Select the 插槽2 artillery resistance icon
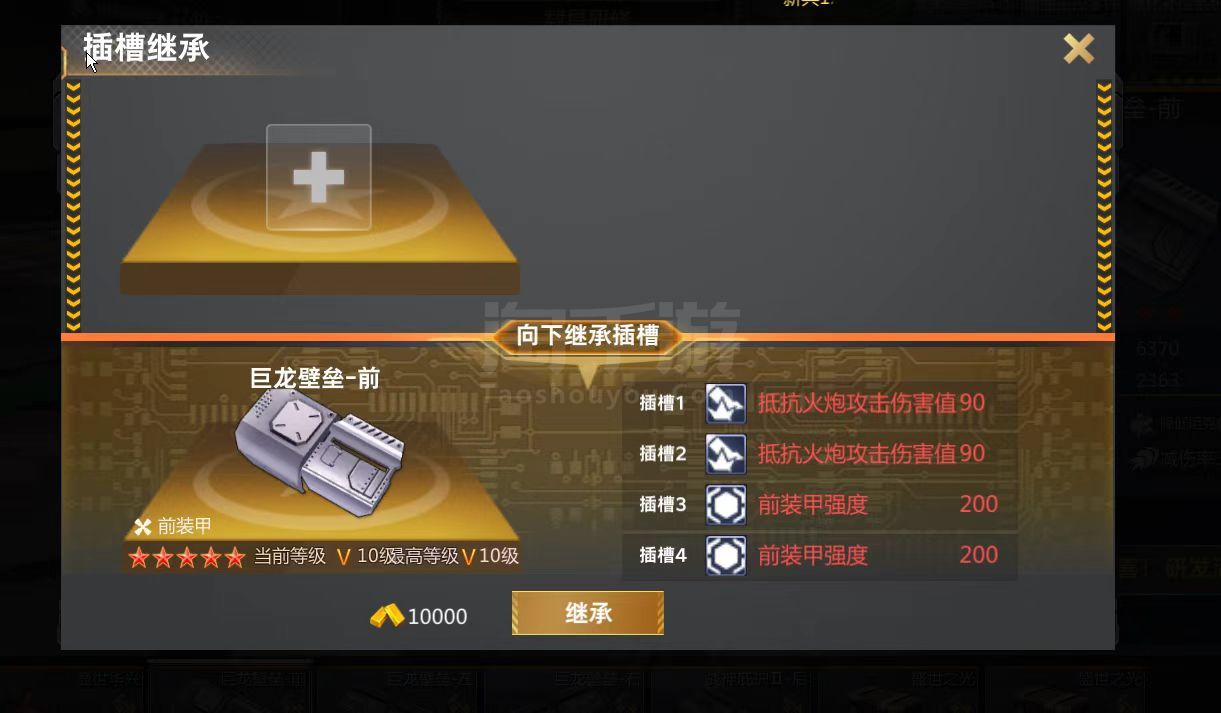Image resolution: width=1221 pixels, height=713 pixels. click(726, 454)
